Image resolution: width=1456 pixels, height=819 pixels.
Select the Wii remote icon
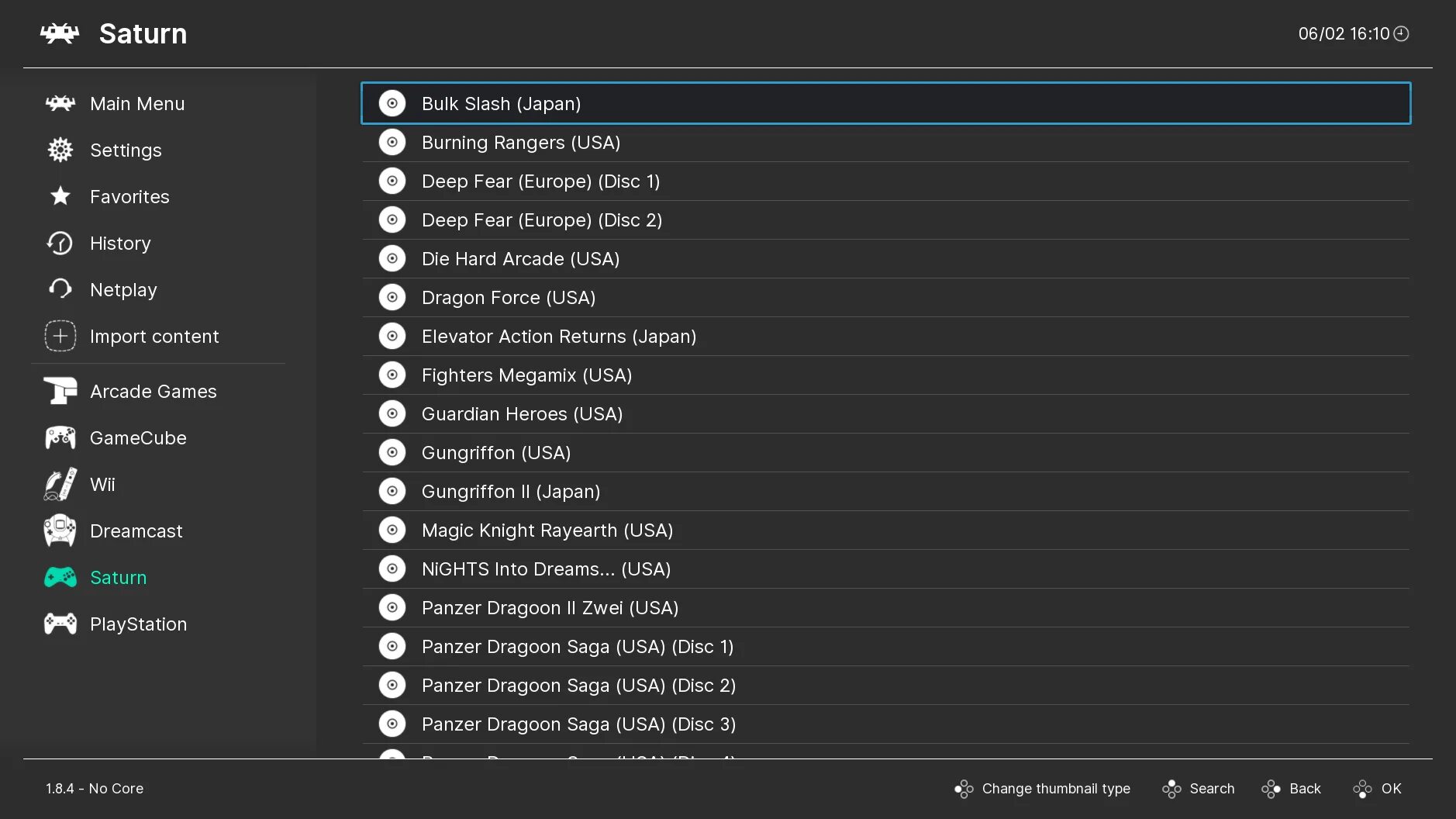pos(60,484)
